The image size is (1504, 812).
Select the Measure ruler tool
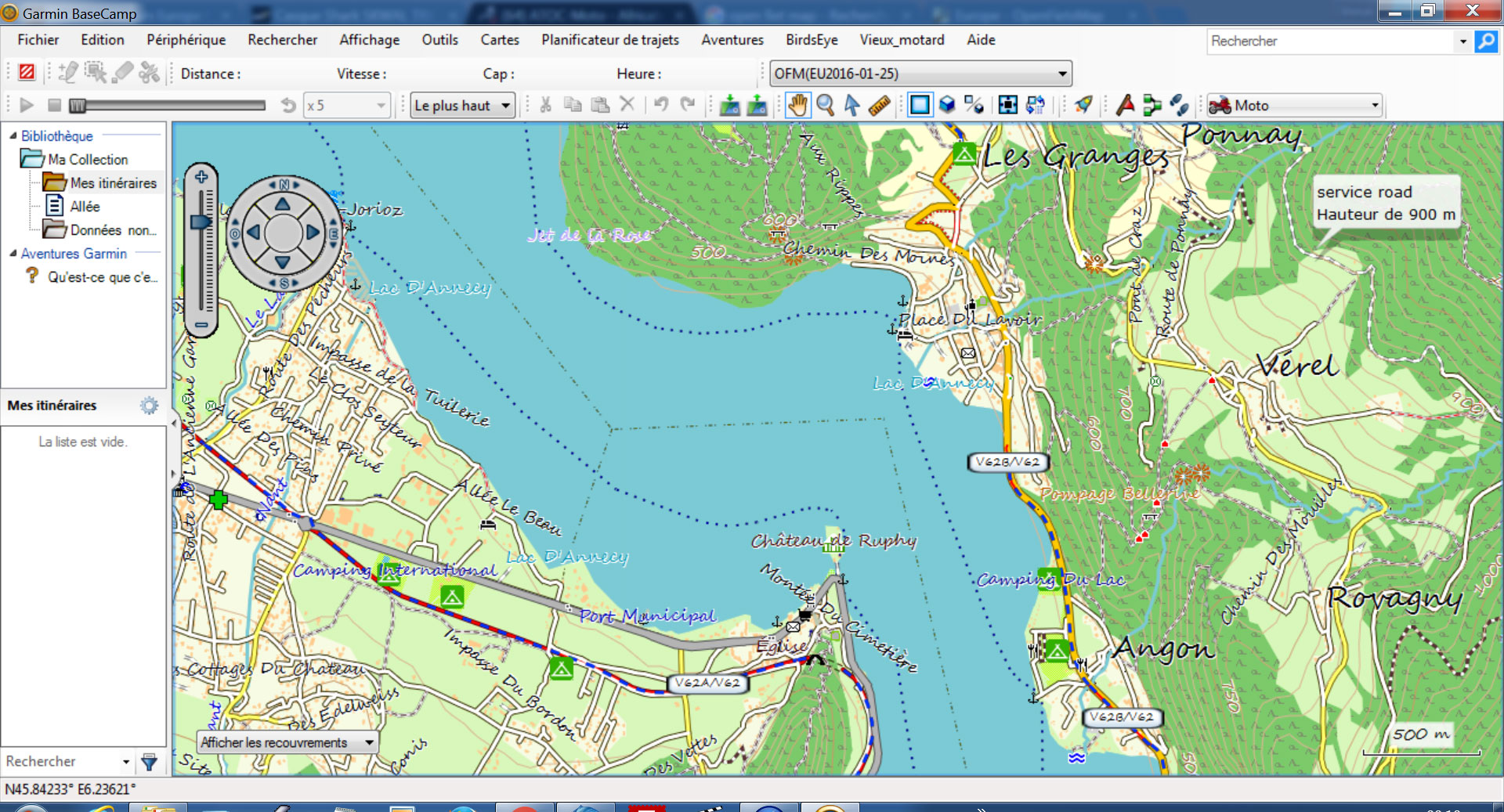pos(879,105)
